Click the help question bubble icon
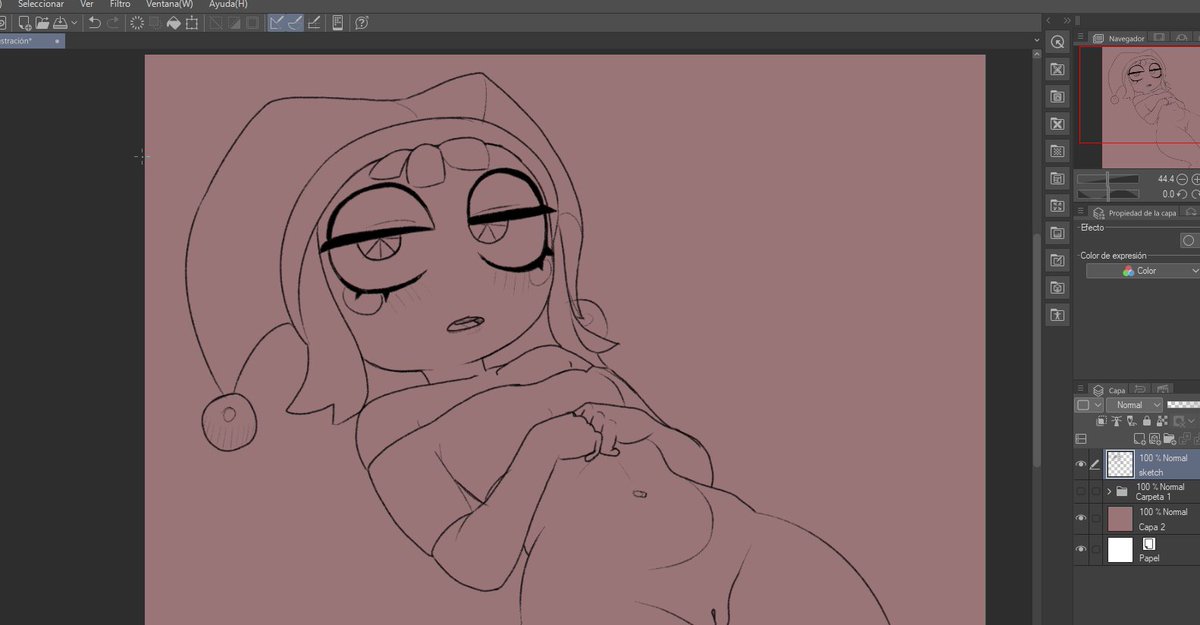Viewport: 1200px width, 625px height. tap(362, 23)
